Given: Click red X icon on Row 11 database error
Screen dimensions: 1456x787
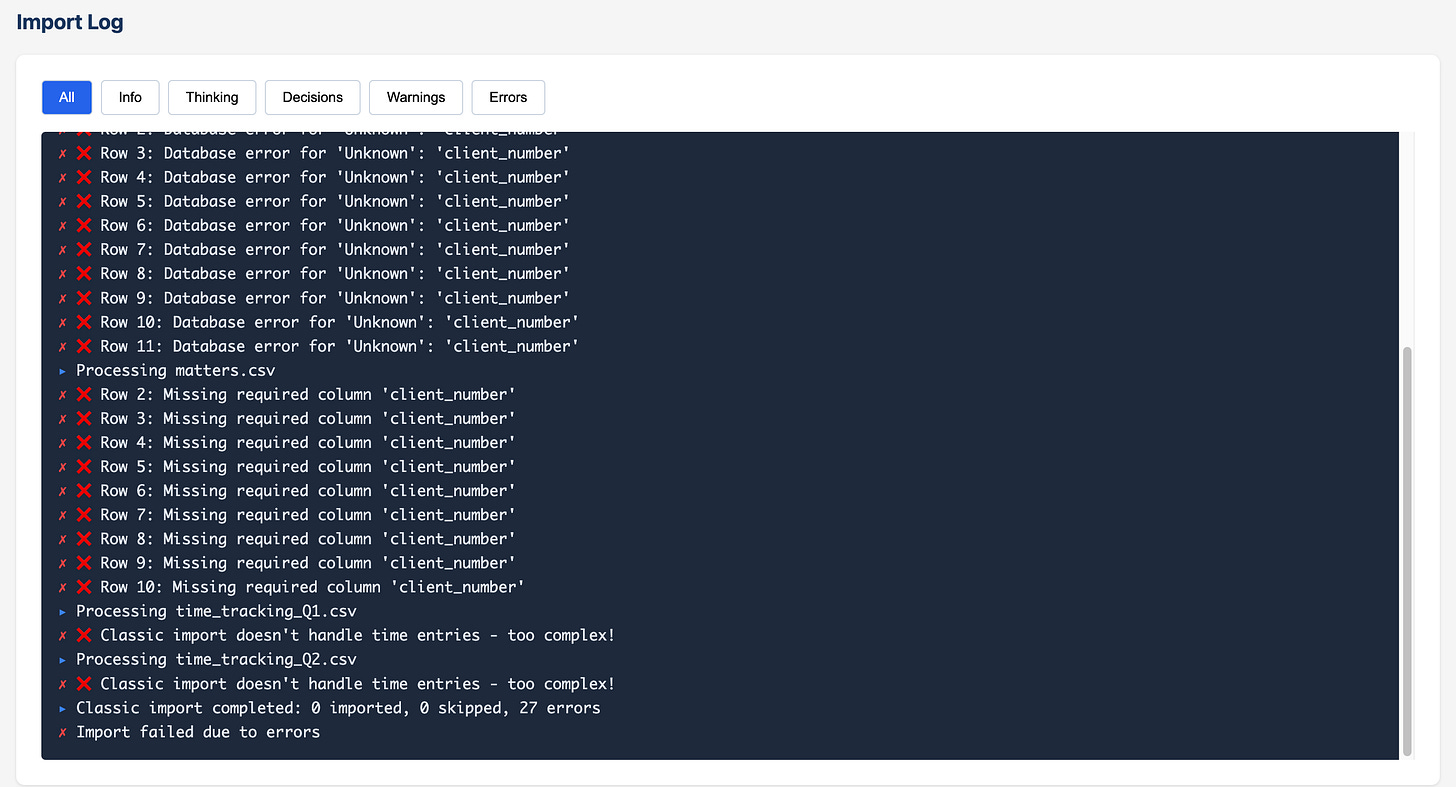Looking at the screenshot, I should click(x=84, y=346).
